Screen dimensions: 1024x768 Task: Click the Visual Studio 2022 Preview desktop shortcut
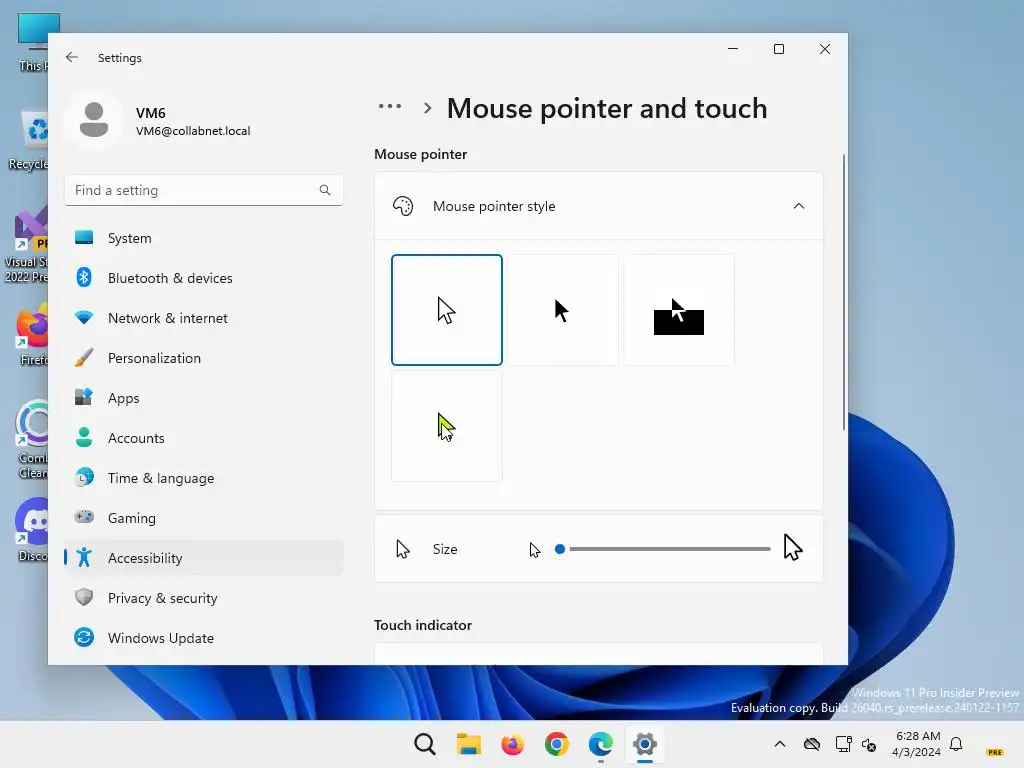[26, 245]
